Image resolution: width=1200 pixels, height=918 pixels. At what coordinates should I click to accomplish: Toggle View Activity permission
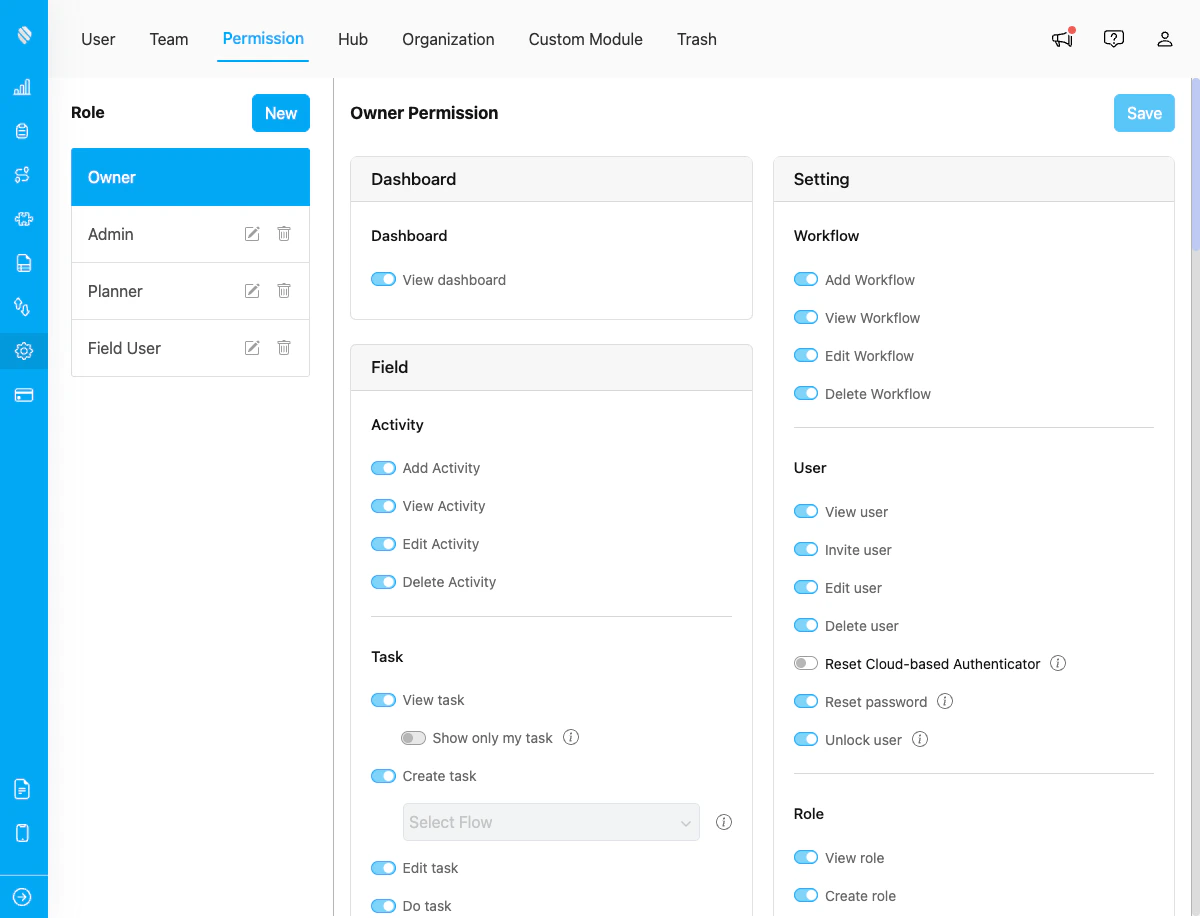(x=383, y=506)
